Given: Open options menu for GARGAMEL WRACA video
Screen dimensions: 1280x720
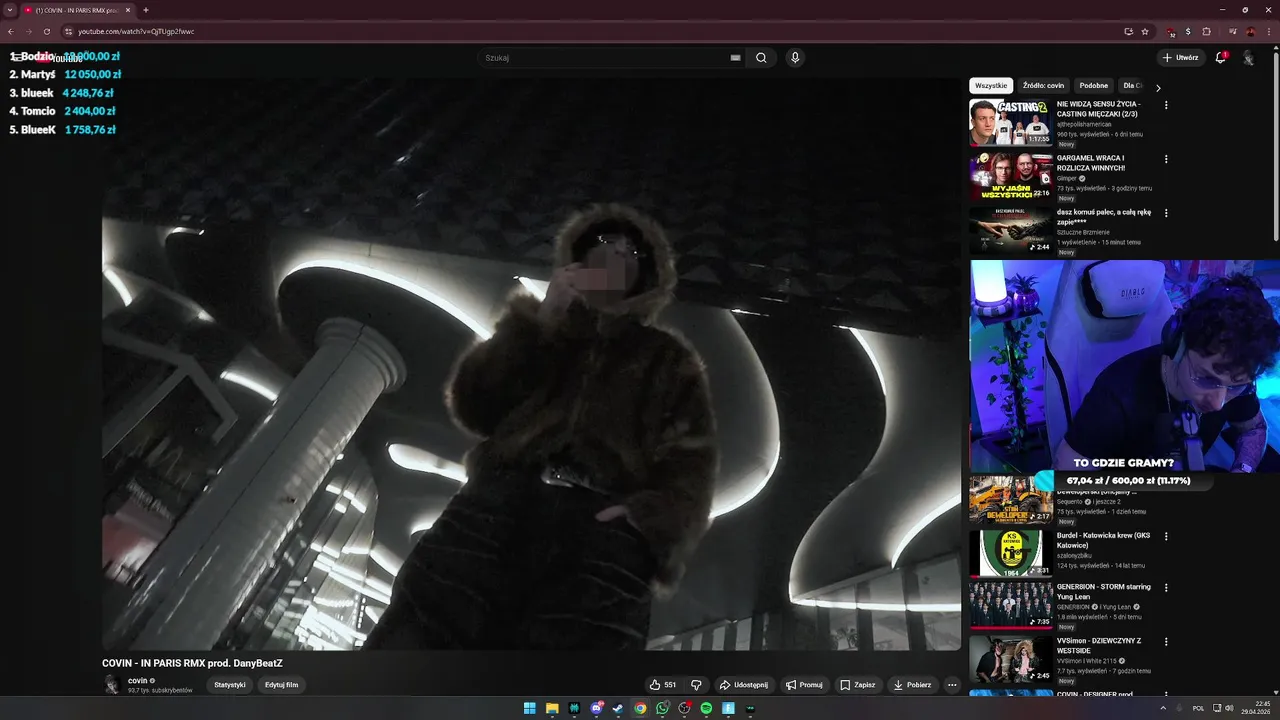Looking at the screenshot, I should tap(1166, 159).
